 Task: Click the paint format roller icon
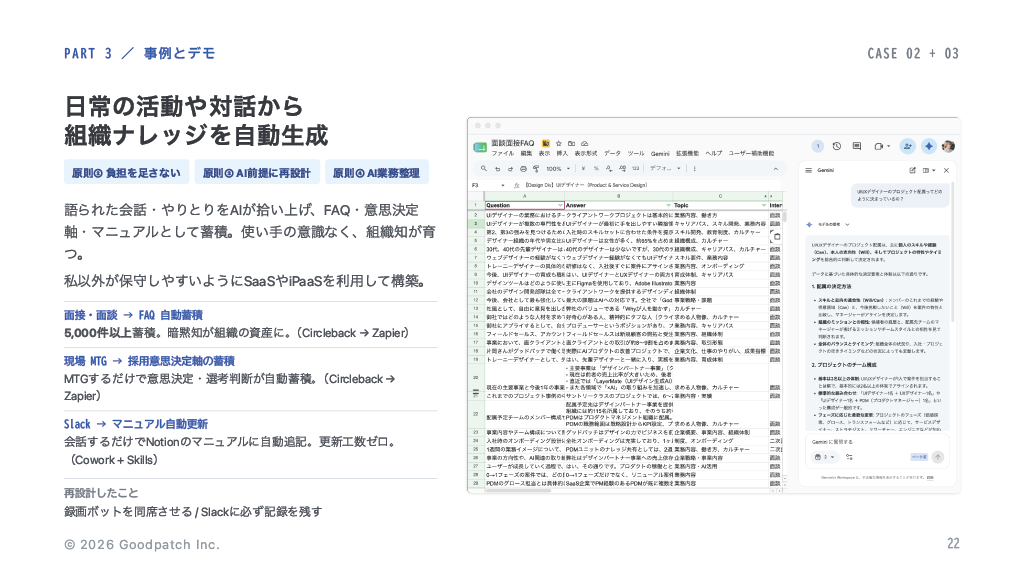(536, 168)
